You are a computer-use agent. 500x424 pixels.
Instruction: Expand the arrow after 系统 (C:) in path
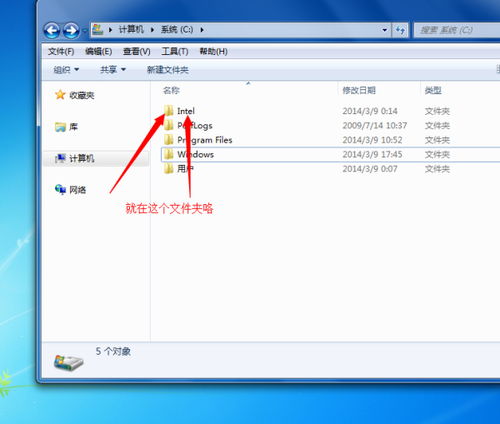202,30
